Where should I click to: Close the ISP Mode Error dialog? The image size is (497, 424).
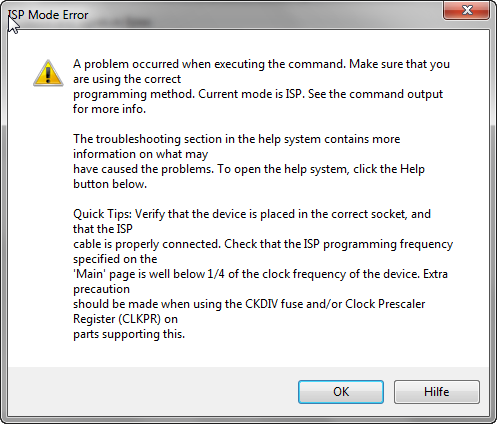pos(466,10)
